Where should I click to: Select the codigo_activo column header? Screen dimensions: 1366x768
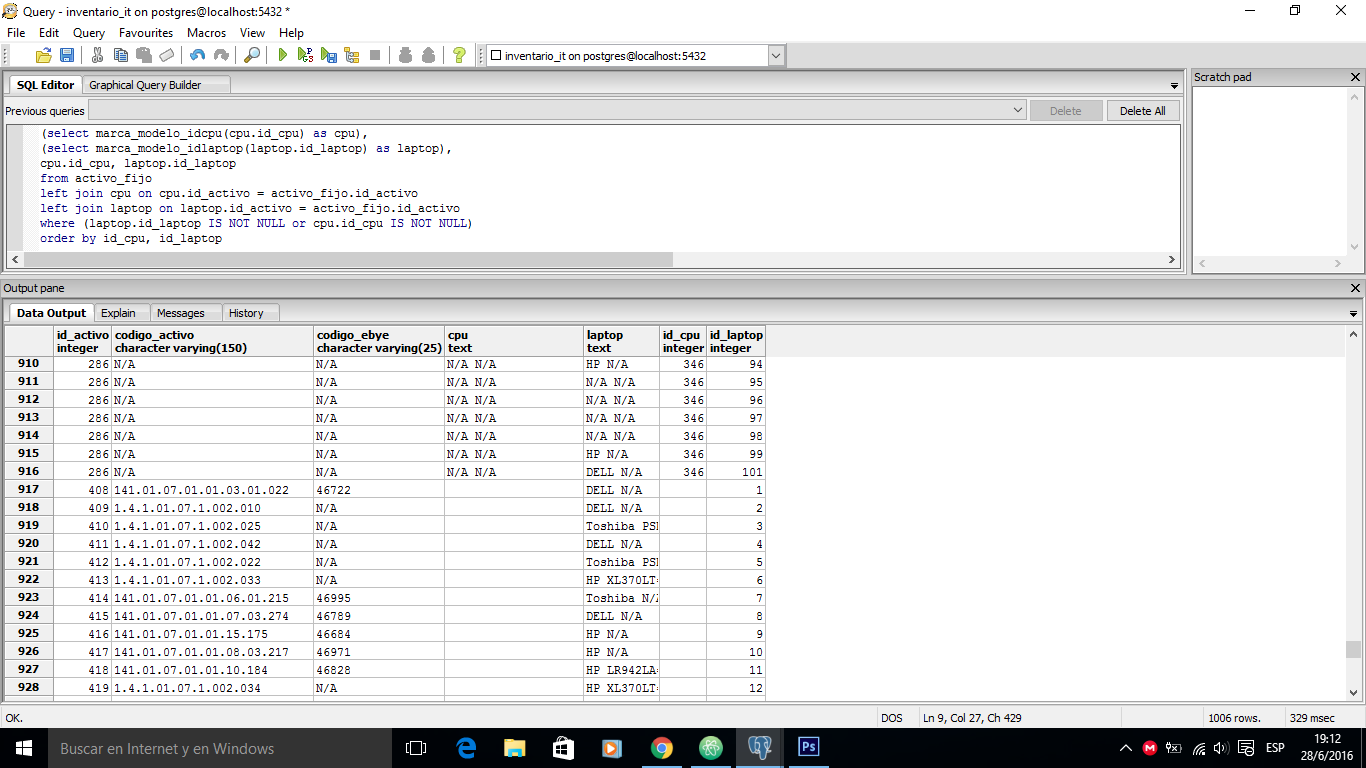[x=212, y=341]
